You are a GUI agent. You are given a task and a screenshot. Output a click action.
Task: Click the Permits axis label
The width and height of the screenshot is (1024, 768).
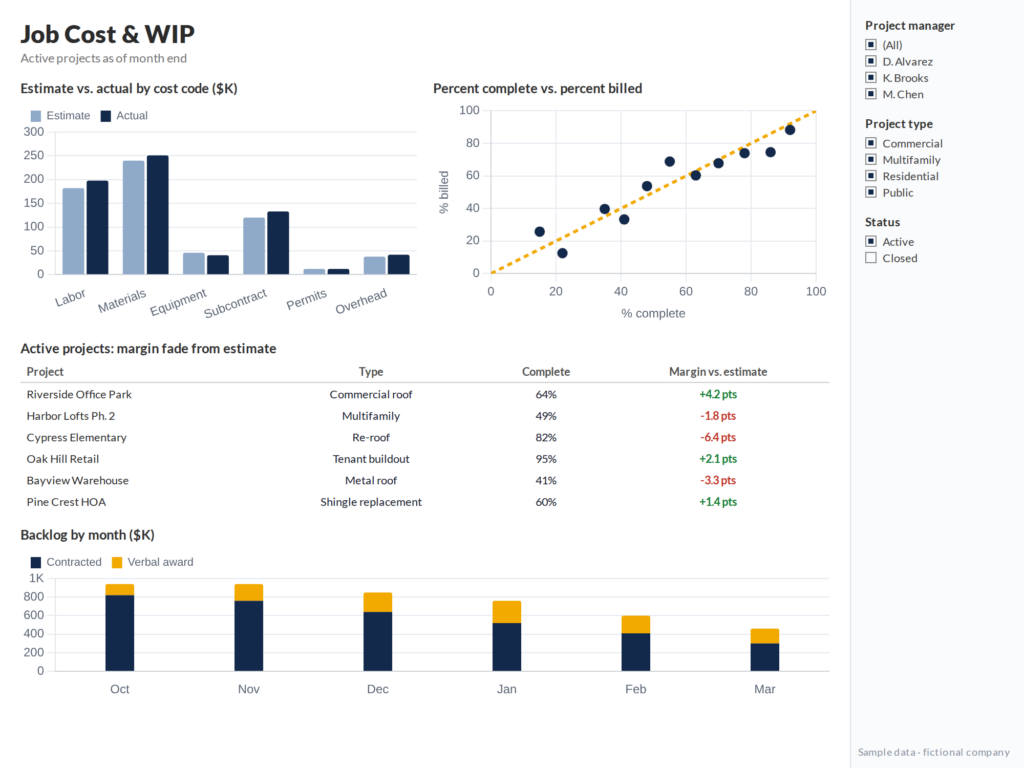[x=306, y=300]
